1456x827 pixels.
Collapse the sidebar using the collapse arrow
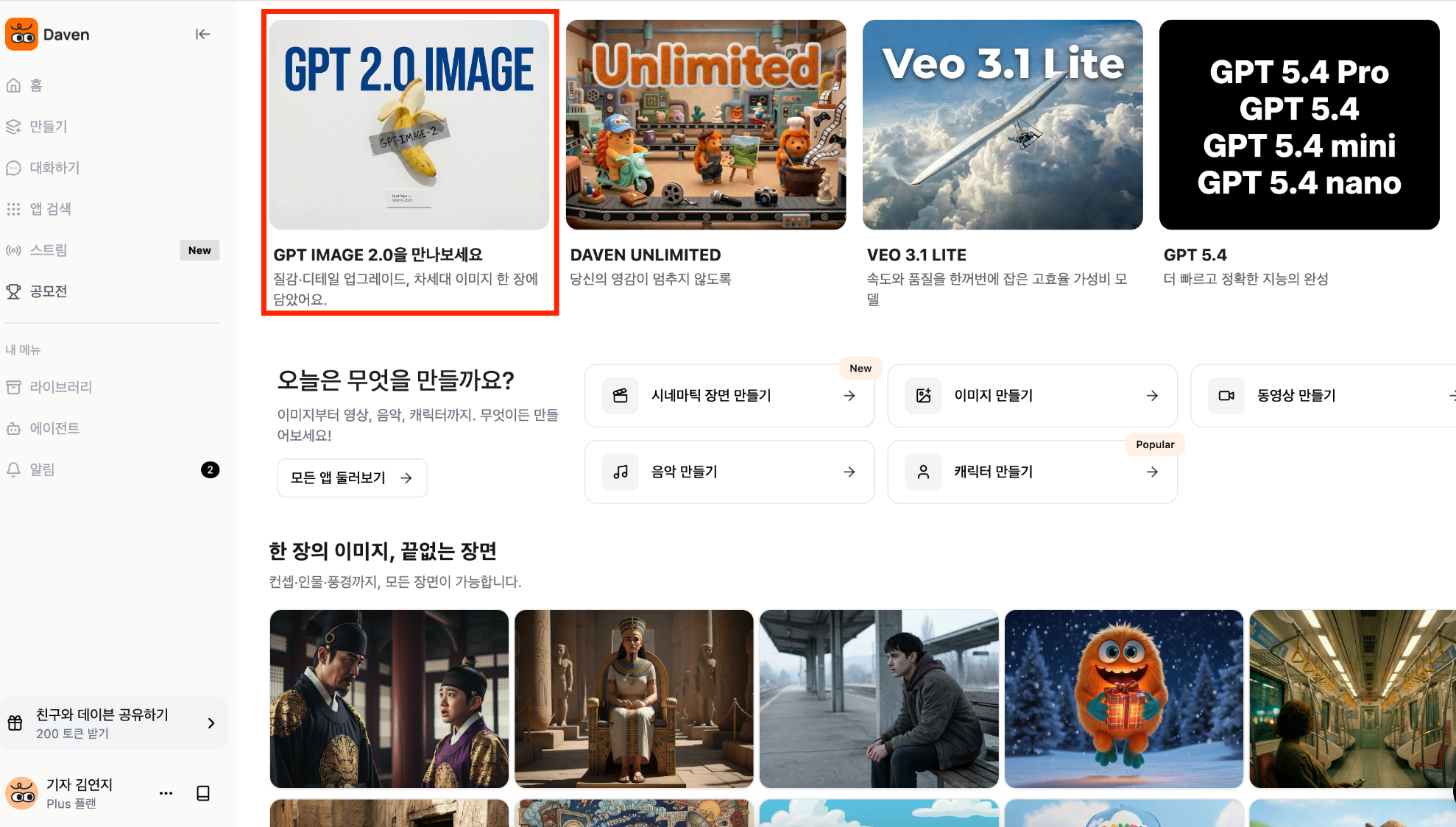pos(202,33)
